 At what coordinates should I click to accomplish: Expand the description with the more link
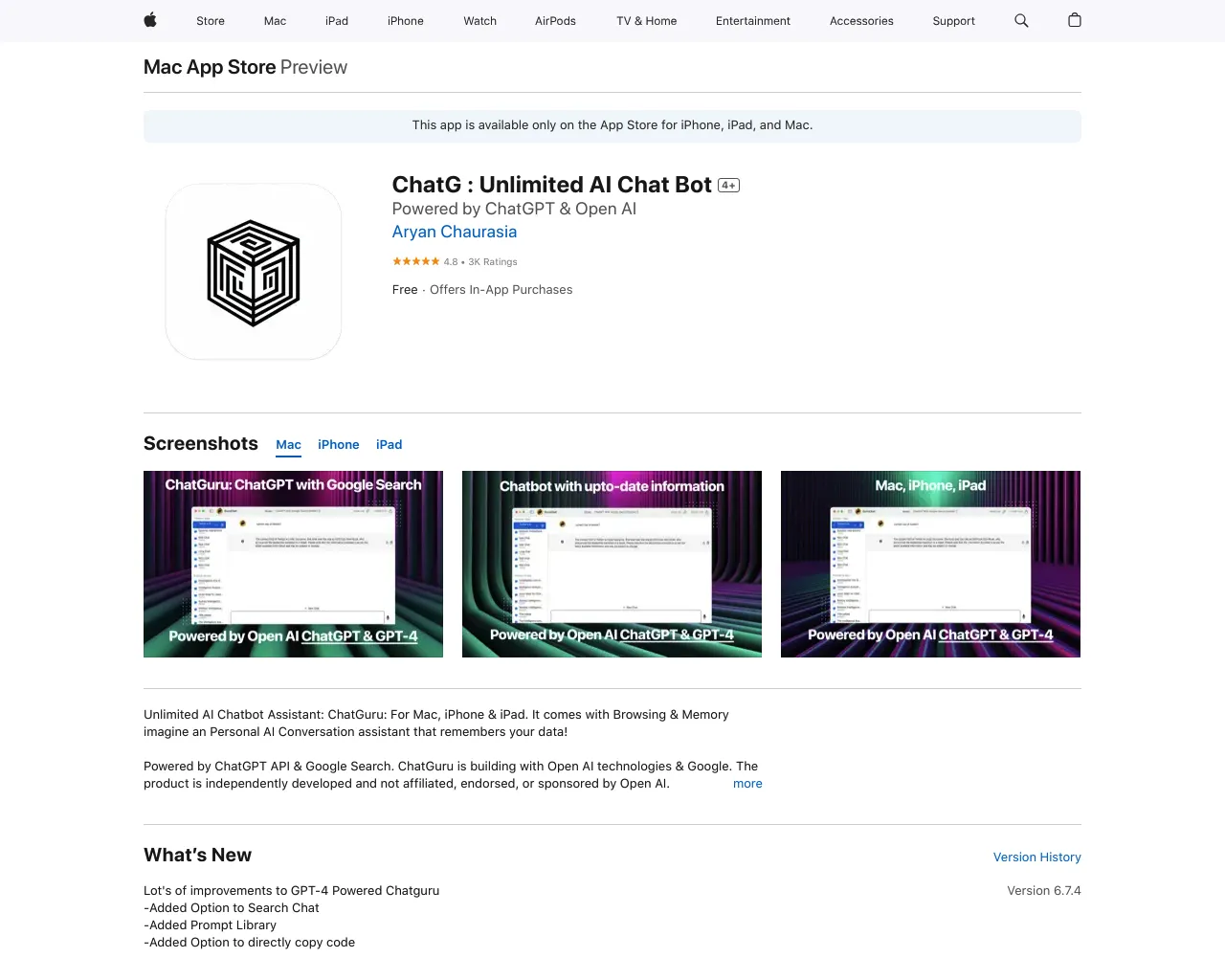coord(747,783)
